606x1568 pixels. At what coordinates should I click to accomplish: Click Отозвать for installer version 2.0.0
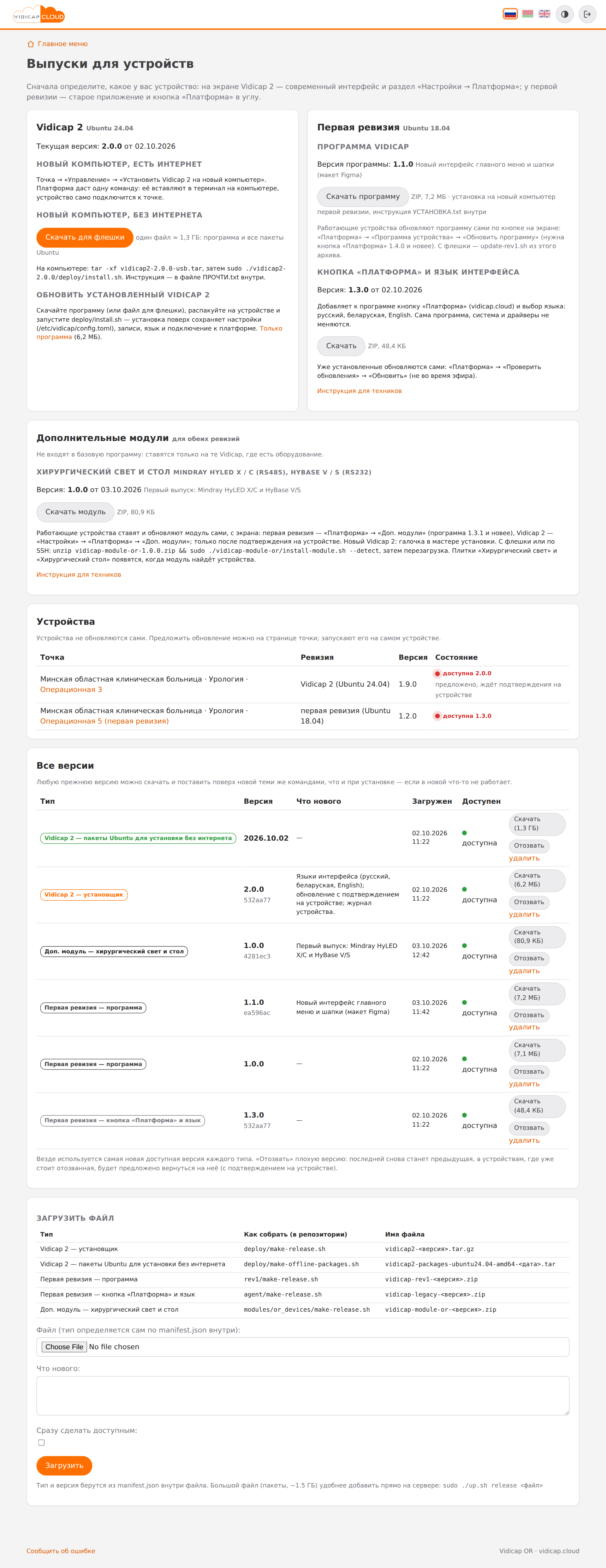(529, 902)
